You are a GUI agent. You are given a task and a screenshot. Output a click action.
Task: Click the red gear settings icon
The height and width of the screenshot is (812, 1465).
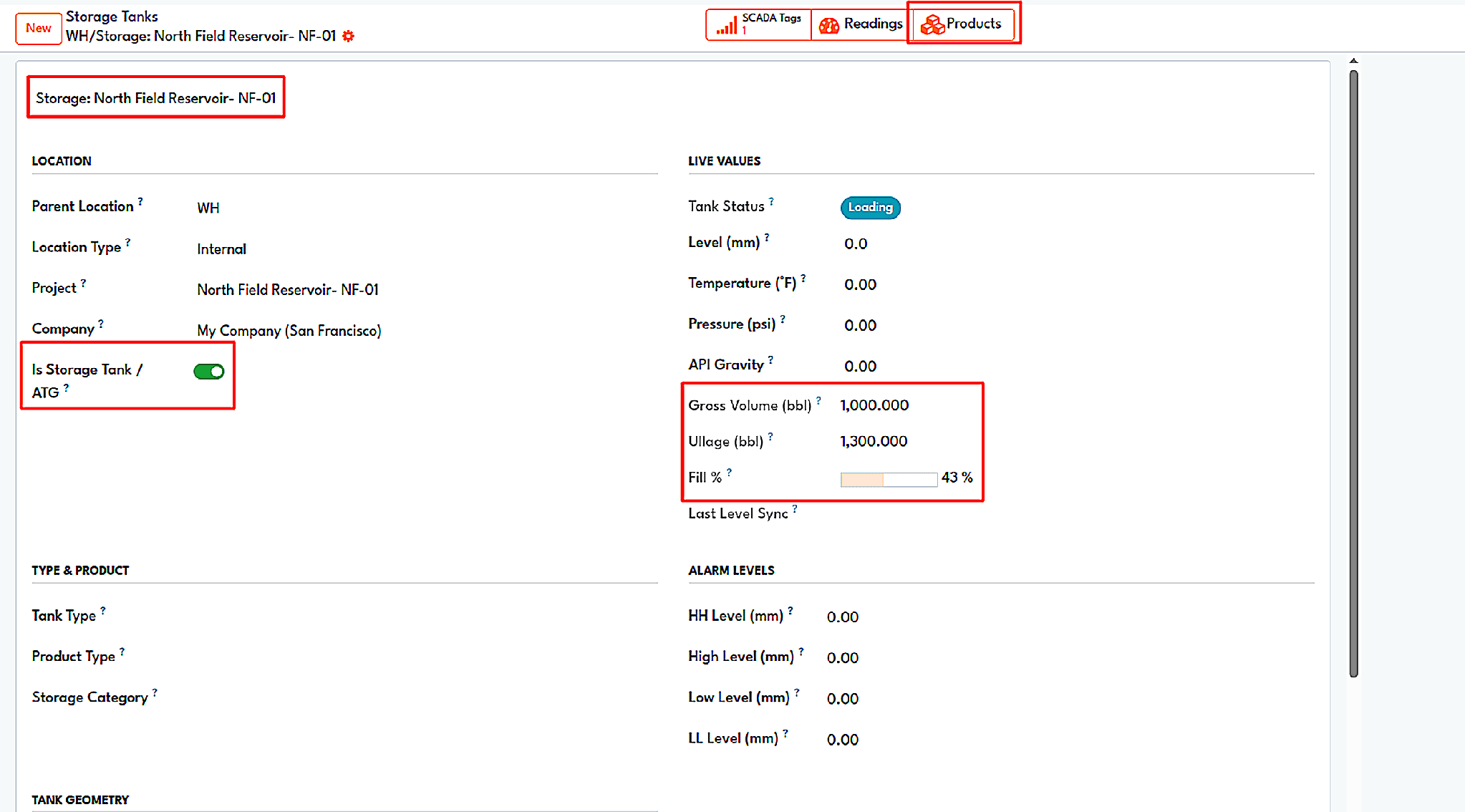point(348,36)
